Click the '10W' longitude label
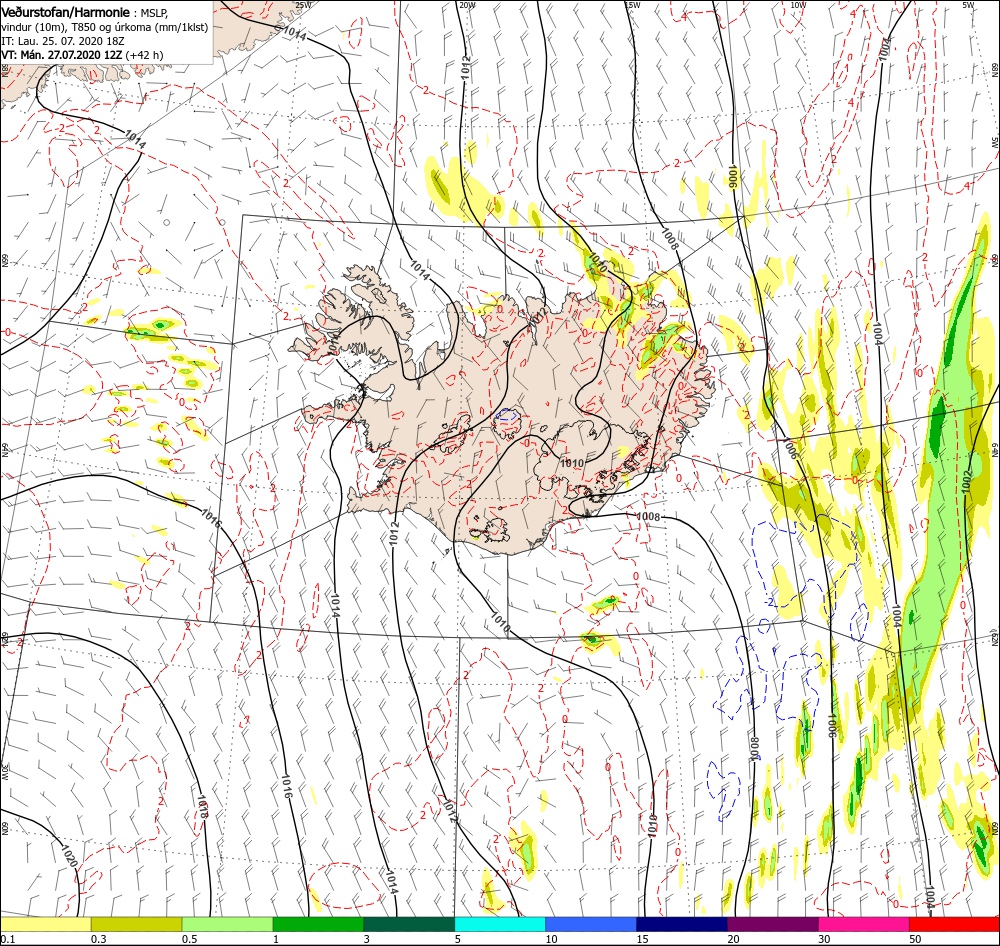This screenshot has height=946, width=1000. [x=798, y=5]
